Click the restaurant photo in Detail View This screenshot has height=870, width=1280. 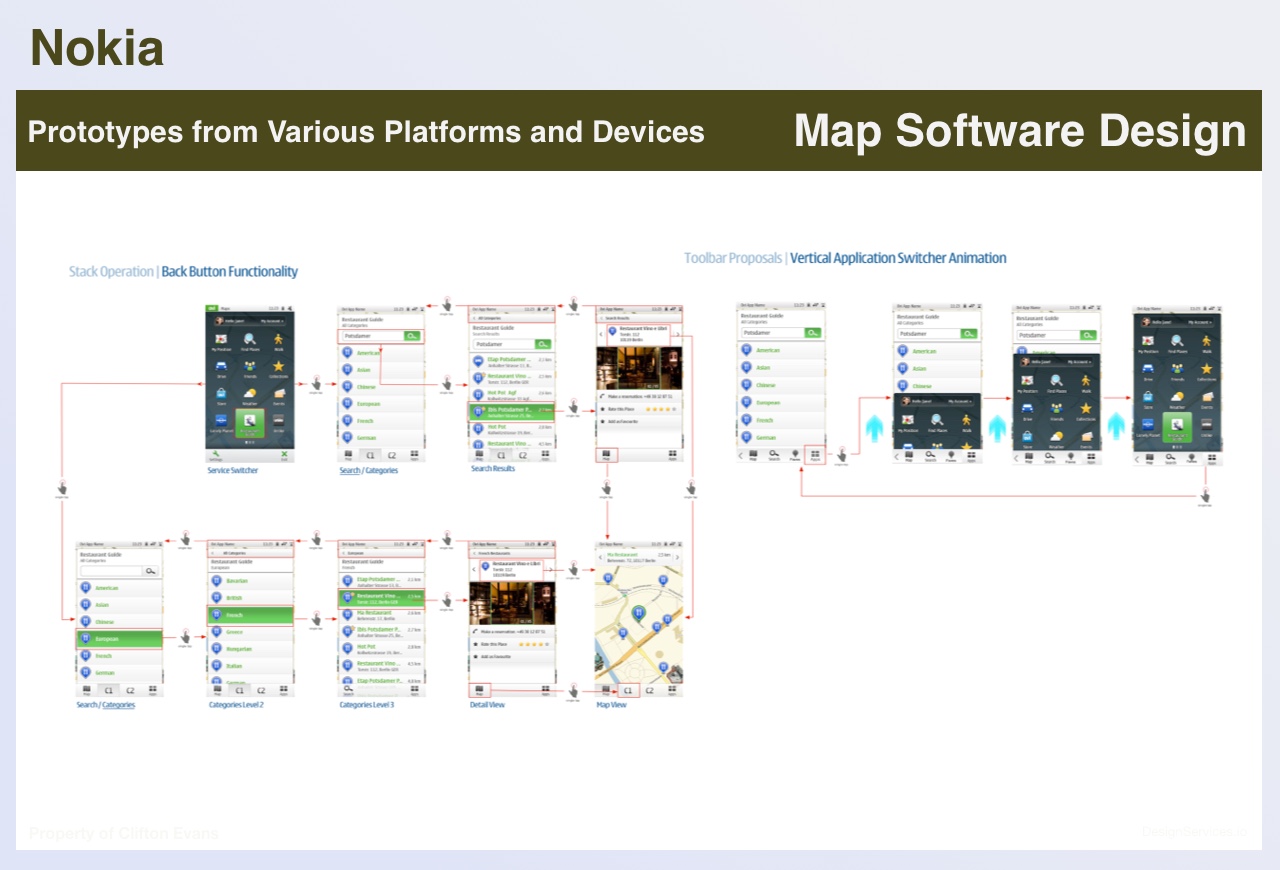(x=512, y=603)
